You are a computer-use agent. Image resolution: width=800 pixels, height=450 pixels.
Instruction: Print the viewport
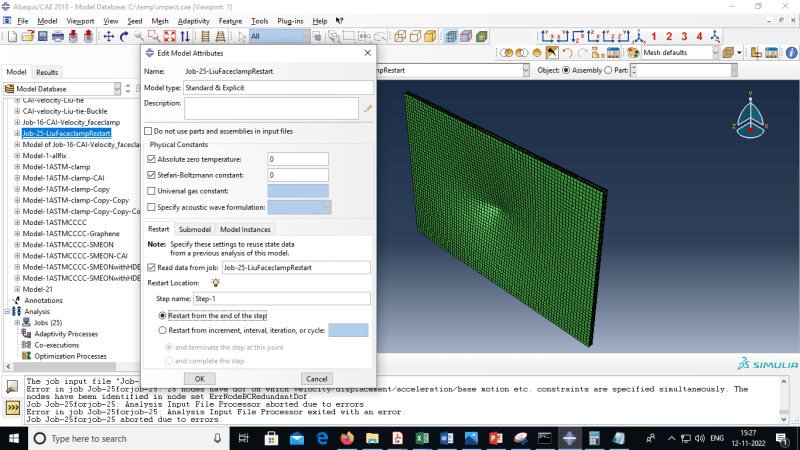click(58, 36)
